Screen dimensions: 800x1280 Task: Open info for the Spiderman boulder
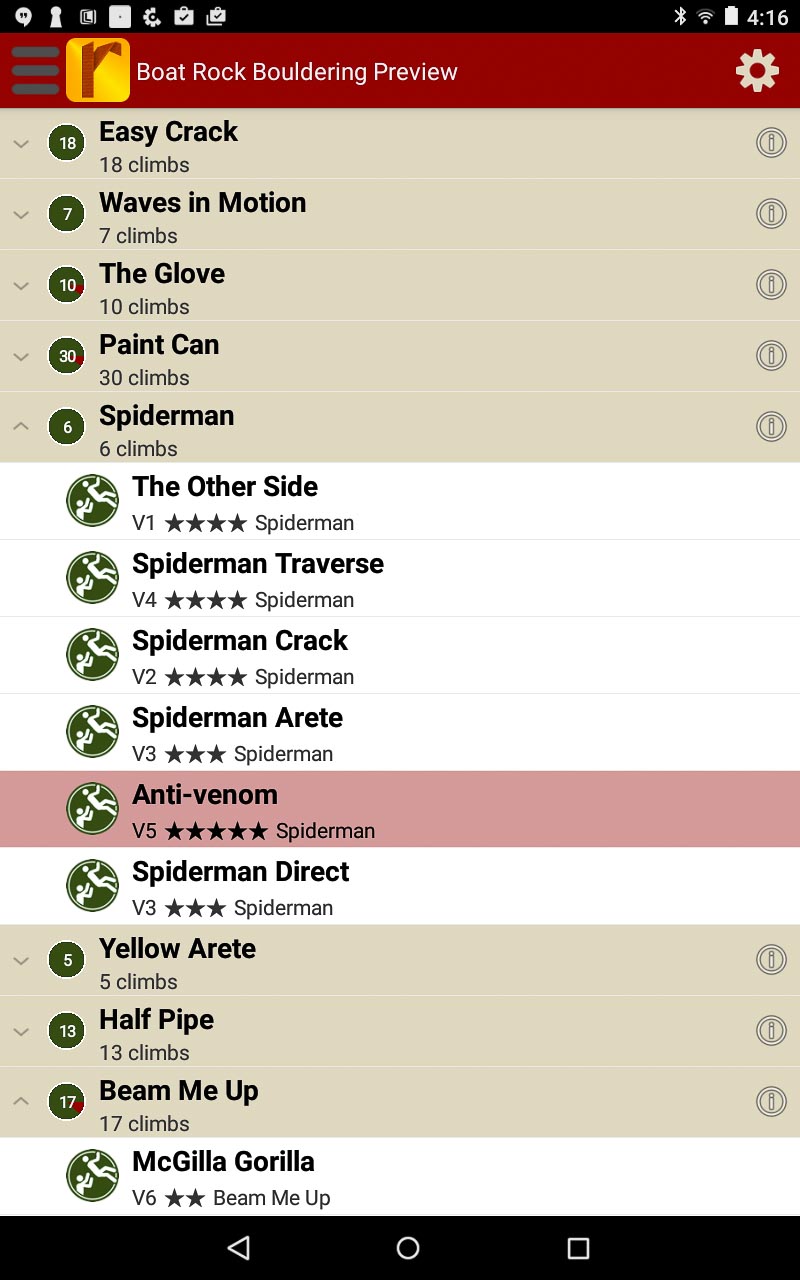coord(771,427)
